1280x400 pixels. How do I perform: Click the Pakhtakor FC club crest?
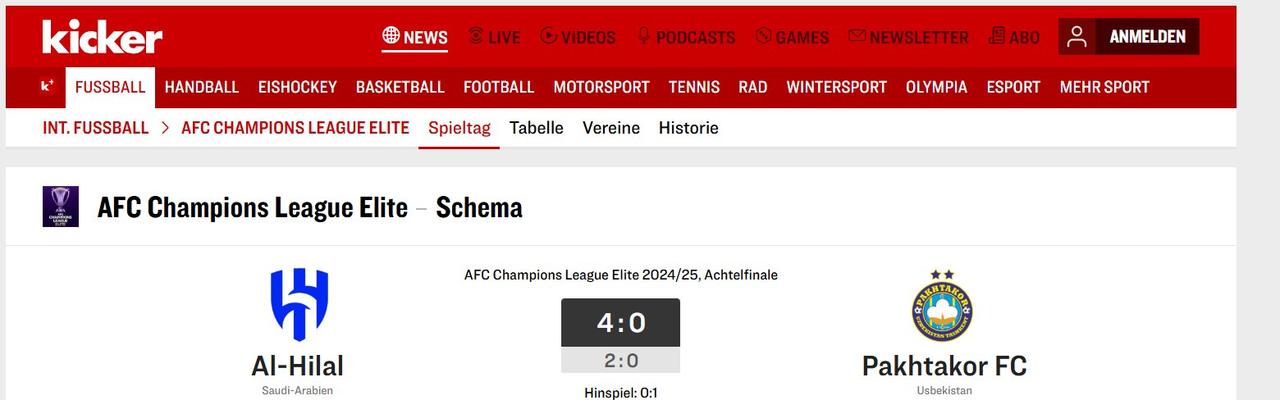[942, 307]
